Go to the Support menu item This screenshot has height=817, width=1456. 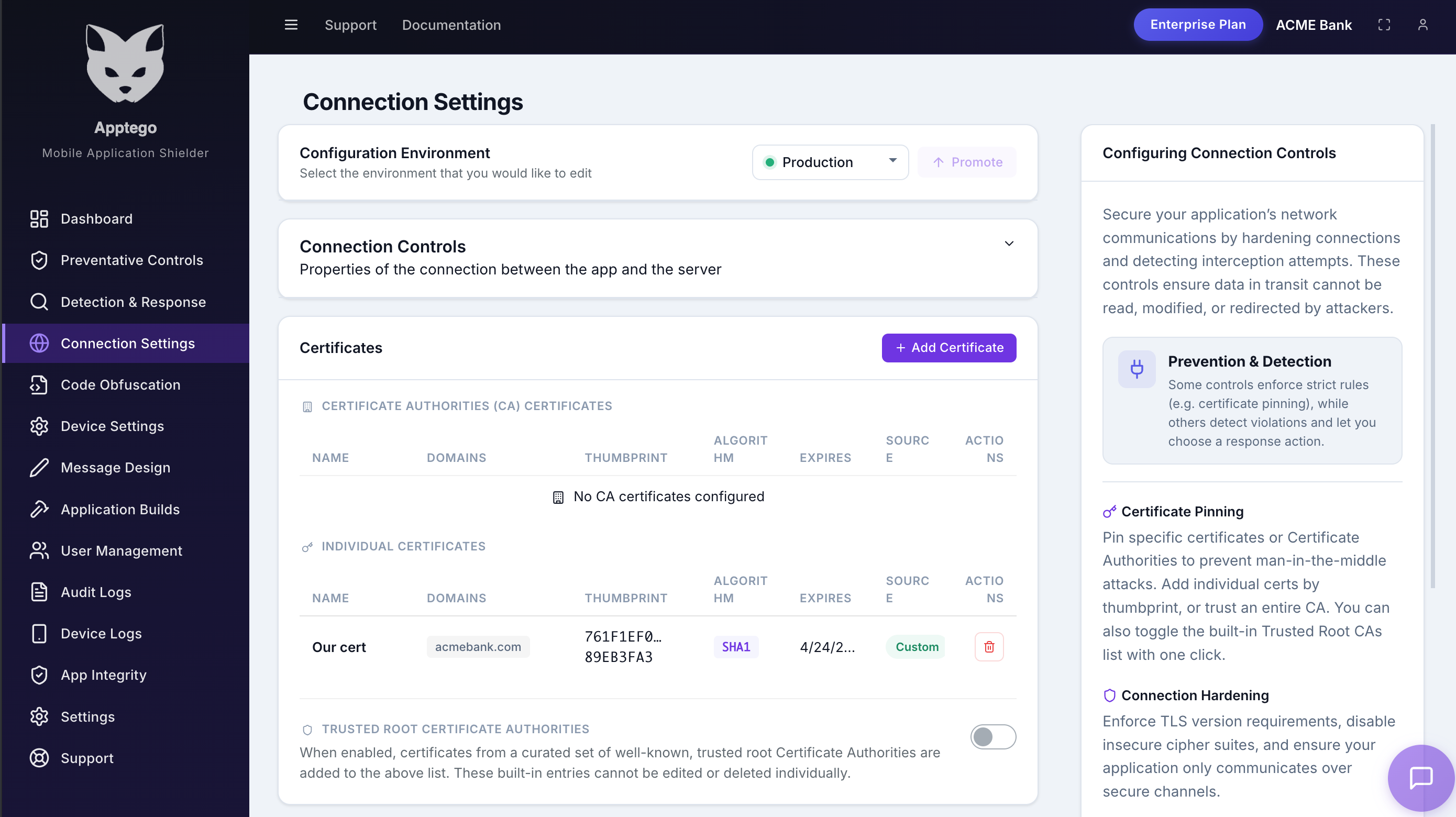[x=350, y=25]
